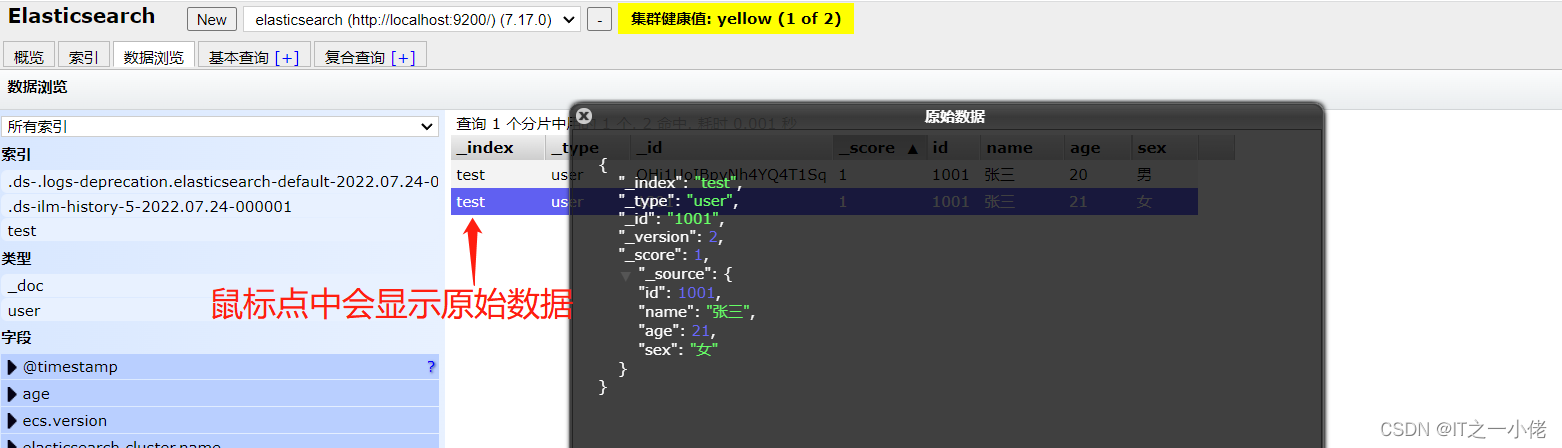Sort results by the name column header
This screenshot has width=1562, height=448.
click(x=1022, y=148)
